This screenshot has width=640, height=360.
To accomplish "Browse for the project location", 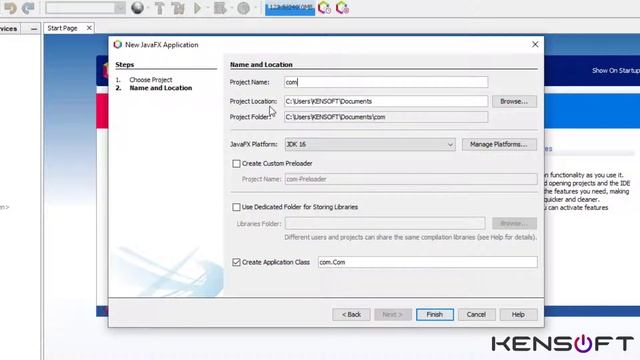I will [x=514, y=101].
